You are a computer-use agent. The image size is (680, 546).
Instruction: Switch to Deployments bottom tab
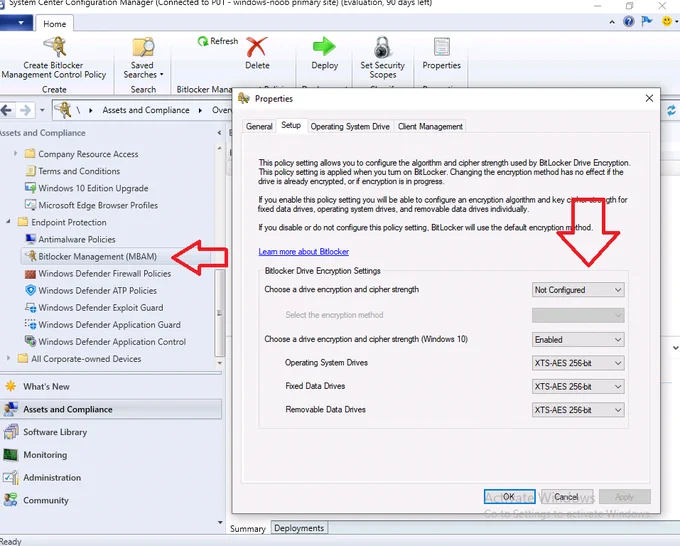299,528
